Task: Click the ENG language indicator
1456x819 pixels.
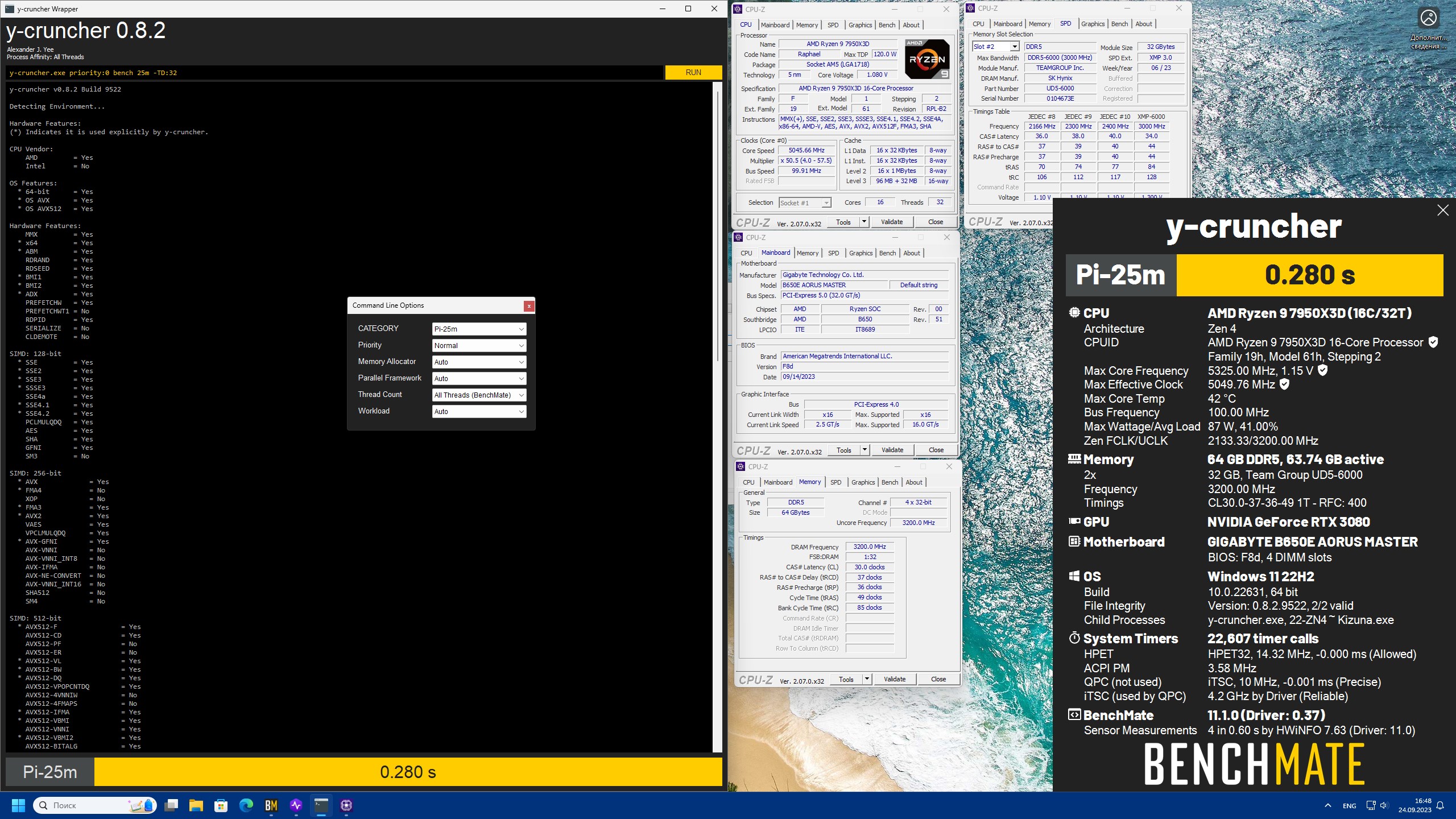Action: click(1349, 806)
